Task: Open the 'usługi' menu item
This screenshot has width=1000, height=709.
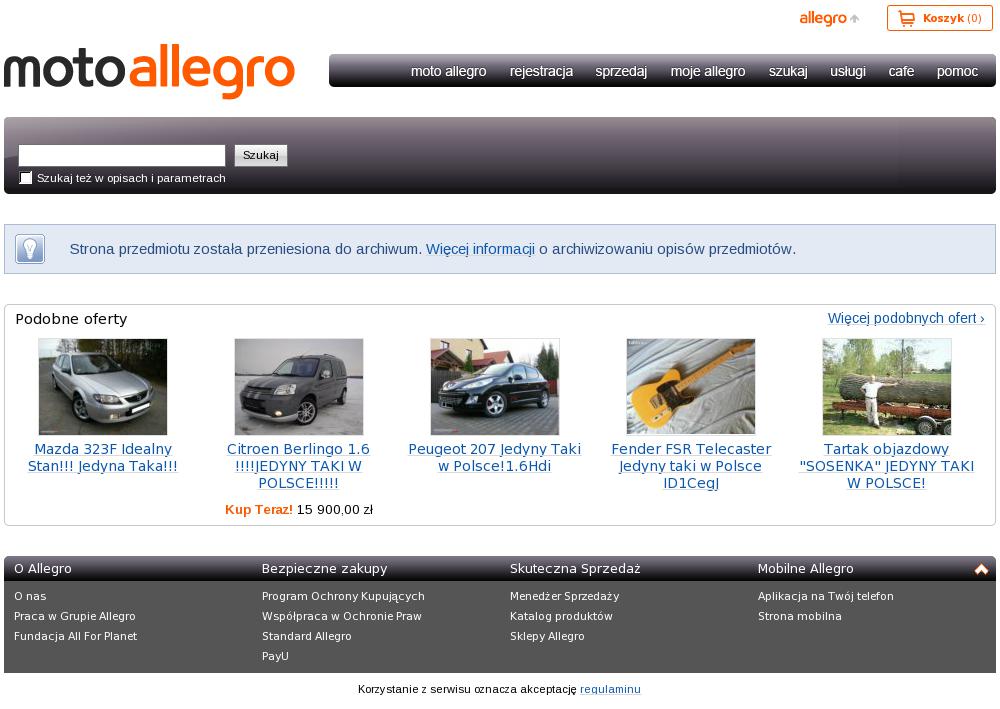Action: (x=848, y=71)
